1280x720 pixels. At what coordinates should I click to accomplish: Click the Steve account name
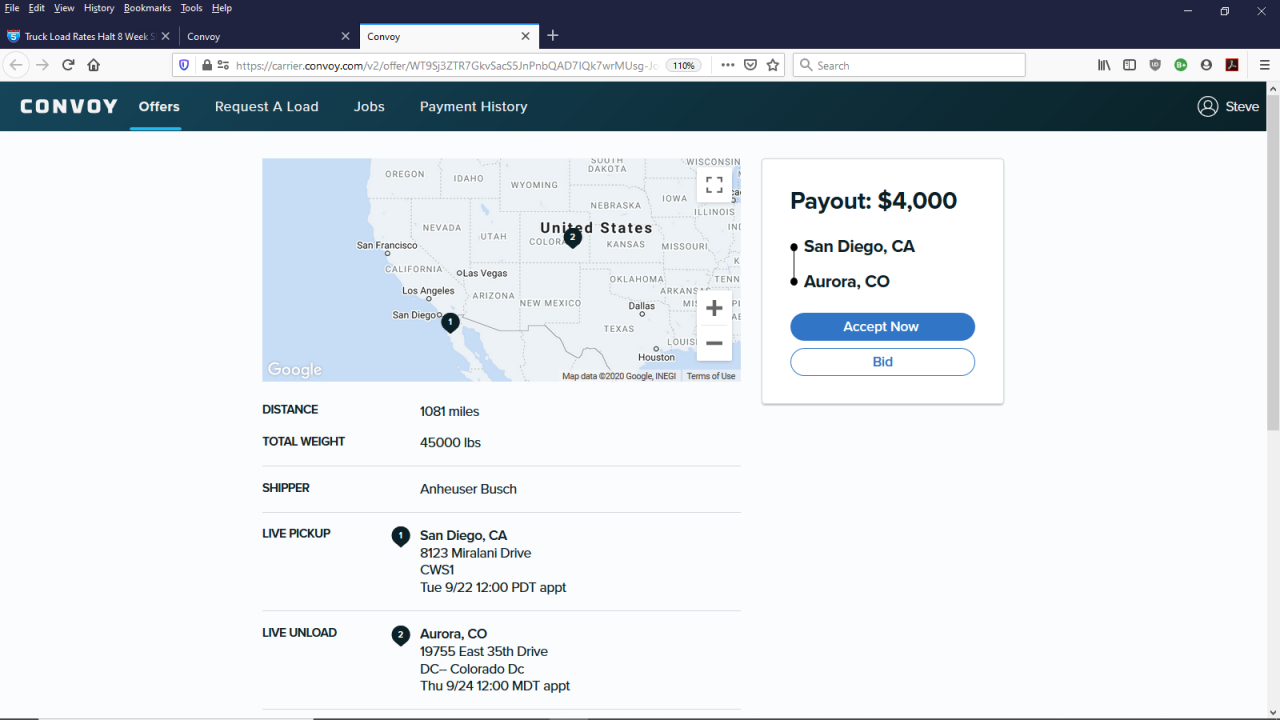pos(1243,106)
